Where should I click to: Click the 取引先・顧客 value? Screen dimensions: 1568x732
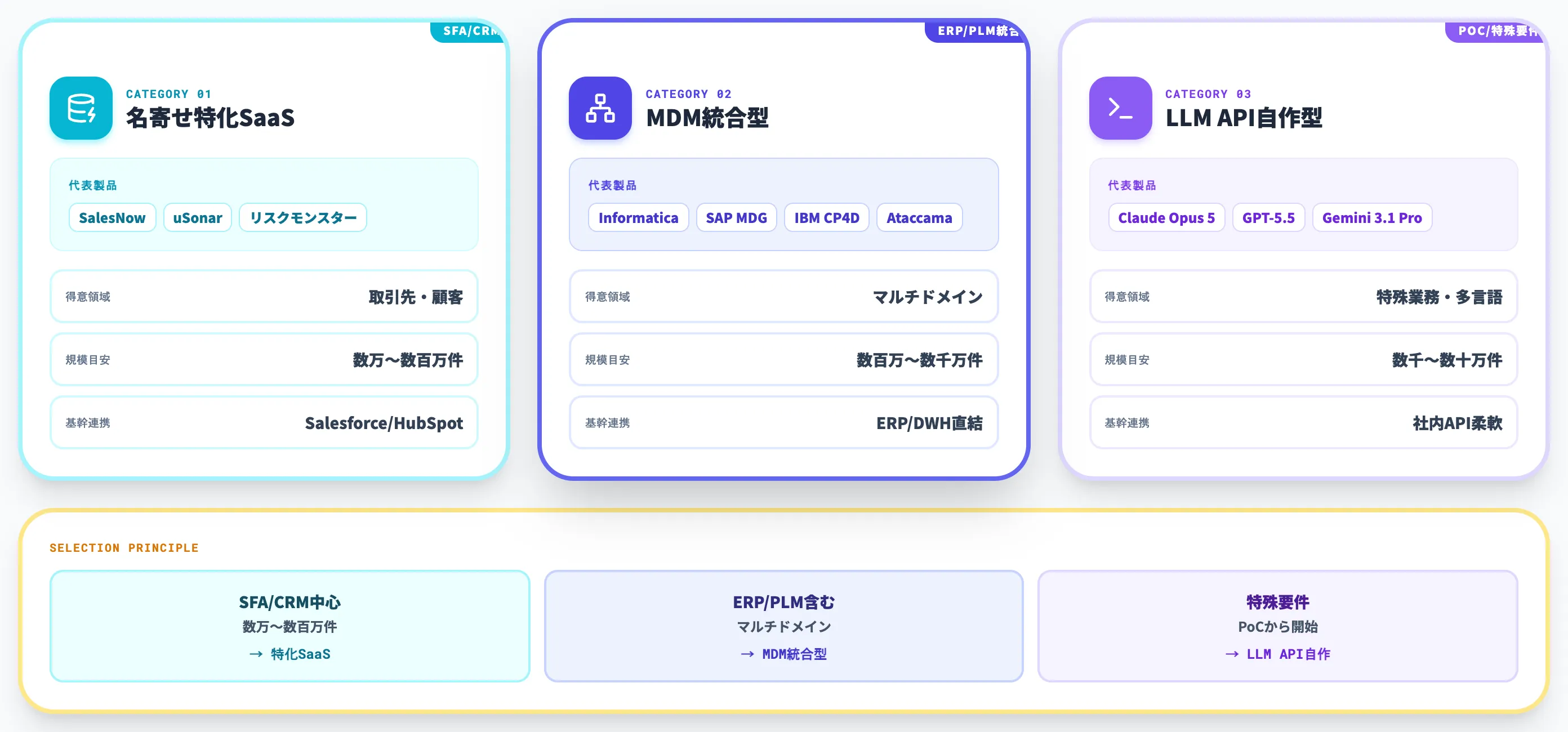(x=416, y=297)
